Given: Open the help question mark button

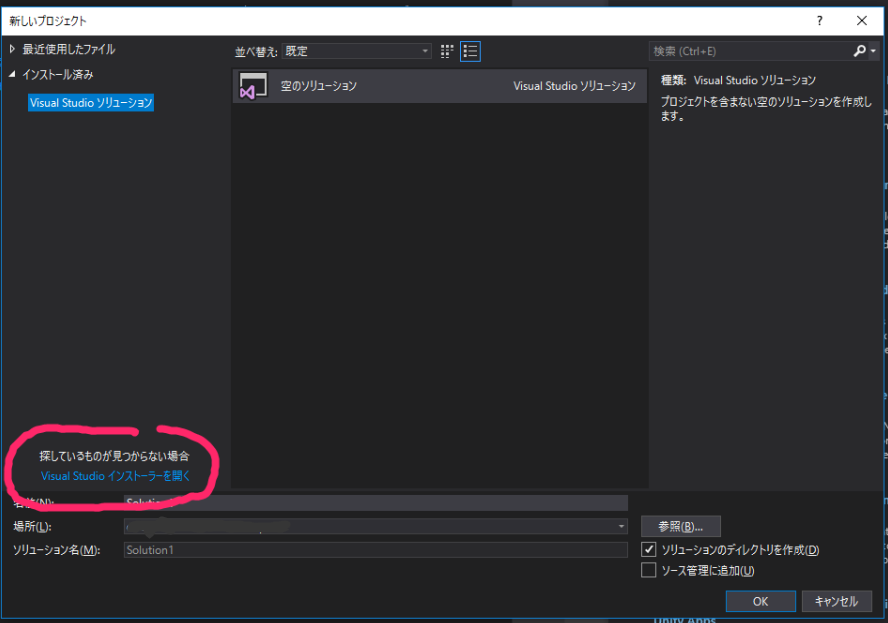Looking at the screenshot, I should click(819, 21).
